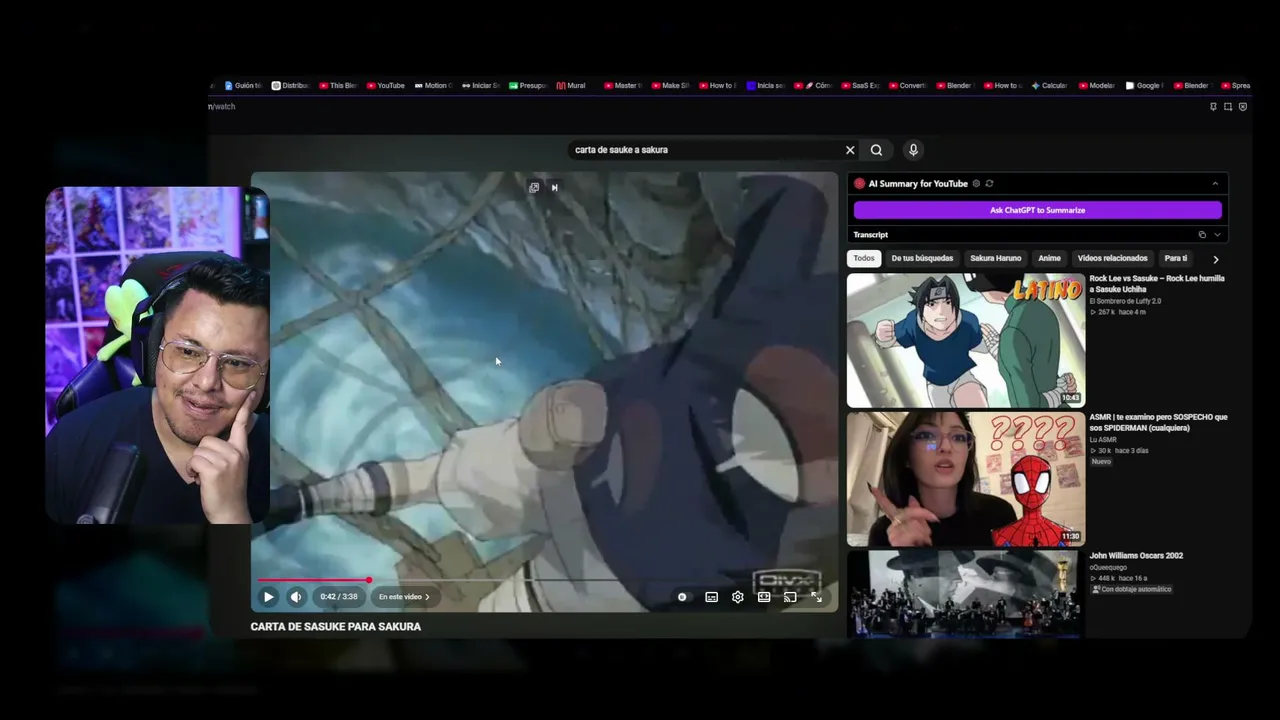Viewport: 1280px width, 720px height.
Task: Toggle subtitles on the video player
Action: 711,597
